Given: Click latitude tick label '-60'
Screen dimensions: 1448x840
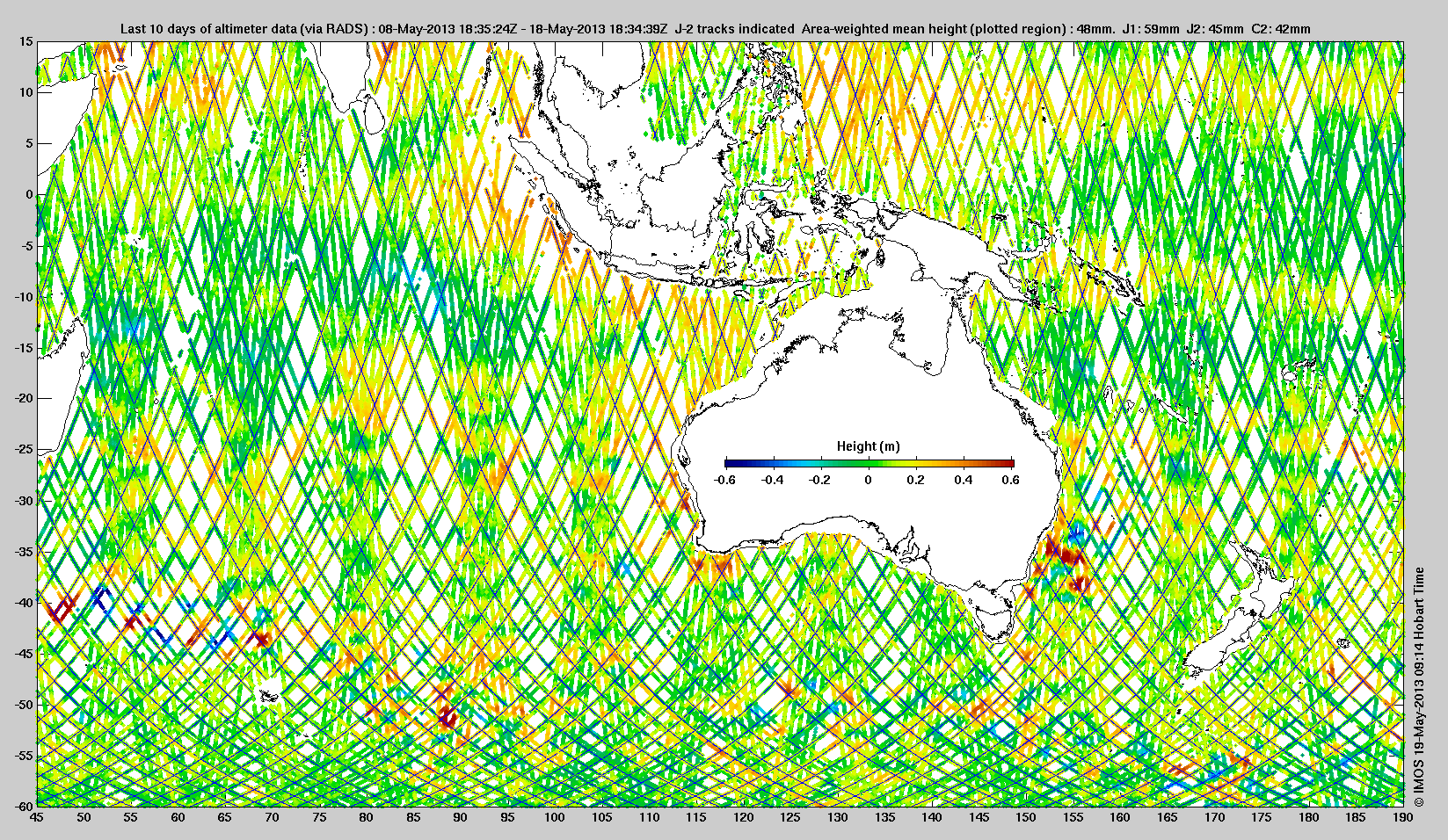Looking at the screenshot, I should coord(23,806).
